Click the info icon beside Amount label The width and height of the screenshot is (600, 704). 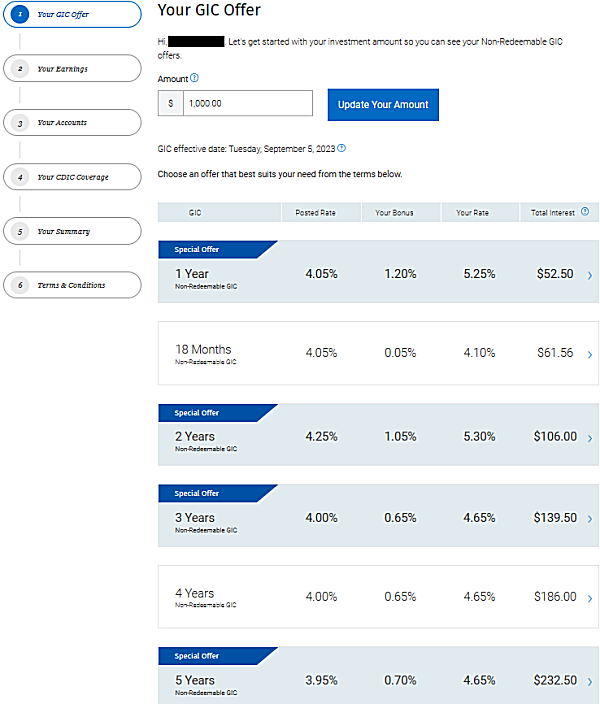pos(194,78)
